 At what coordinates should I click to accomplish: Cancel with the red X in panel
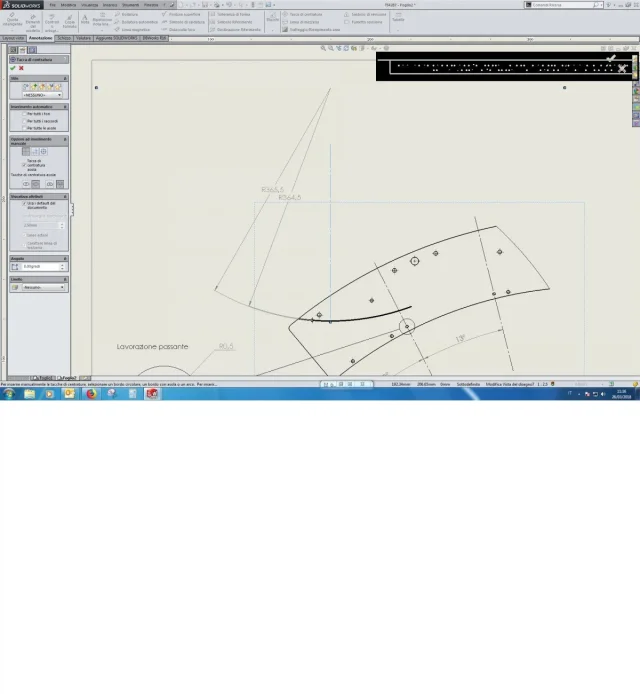pos(21,68)
